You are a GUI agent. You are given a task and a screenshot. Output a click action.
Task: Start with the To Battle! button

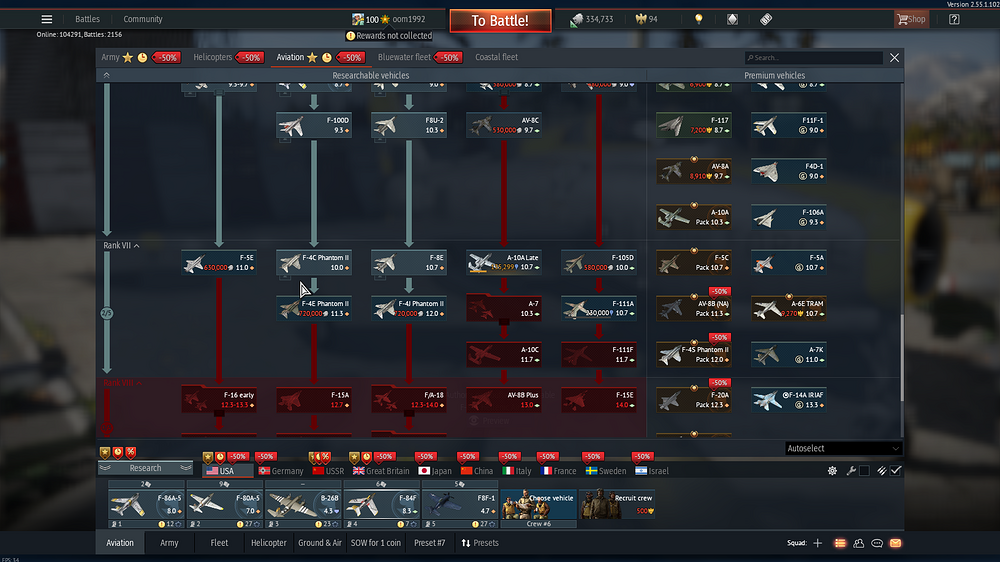[500, 20]
